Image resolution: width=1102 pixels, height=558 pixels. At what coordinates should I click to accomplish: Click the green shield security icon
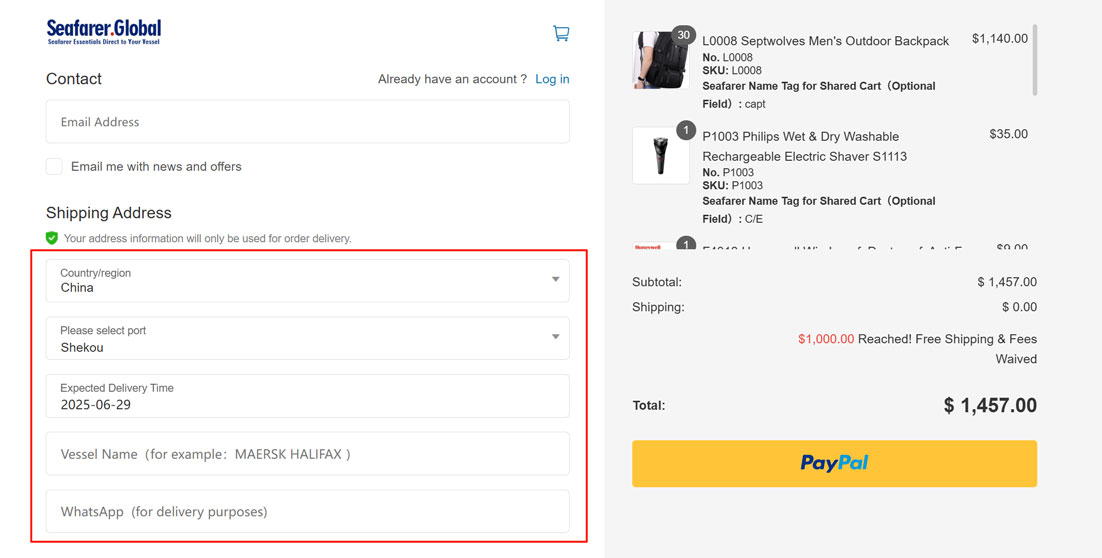click(52, 238)
